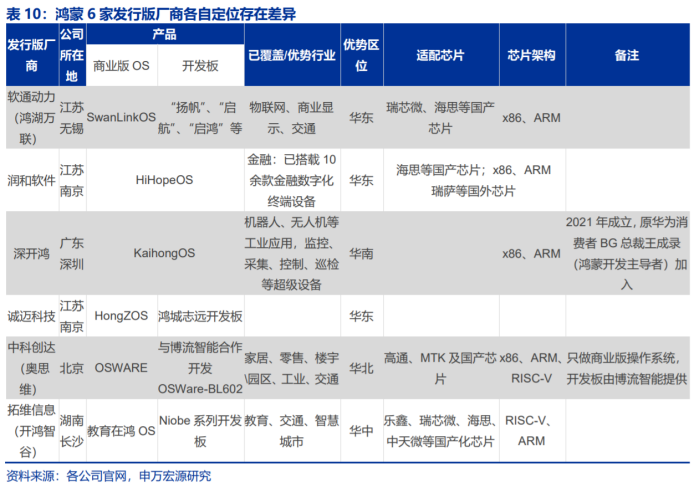This screenshot has width=699, height=487.
Task: Click the 北京 location cell
Action: click(x=72, y=368)
